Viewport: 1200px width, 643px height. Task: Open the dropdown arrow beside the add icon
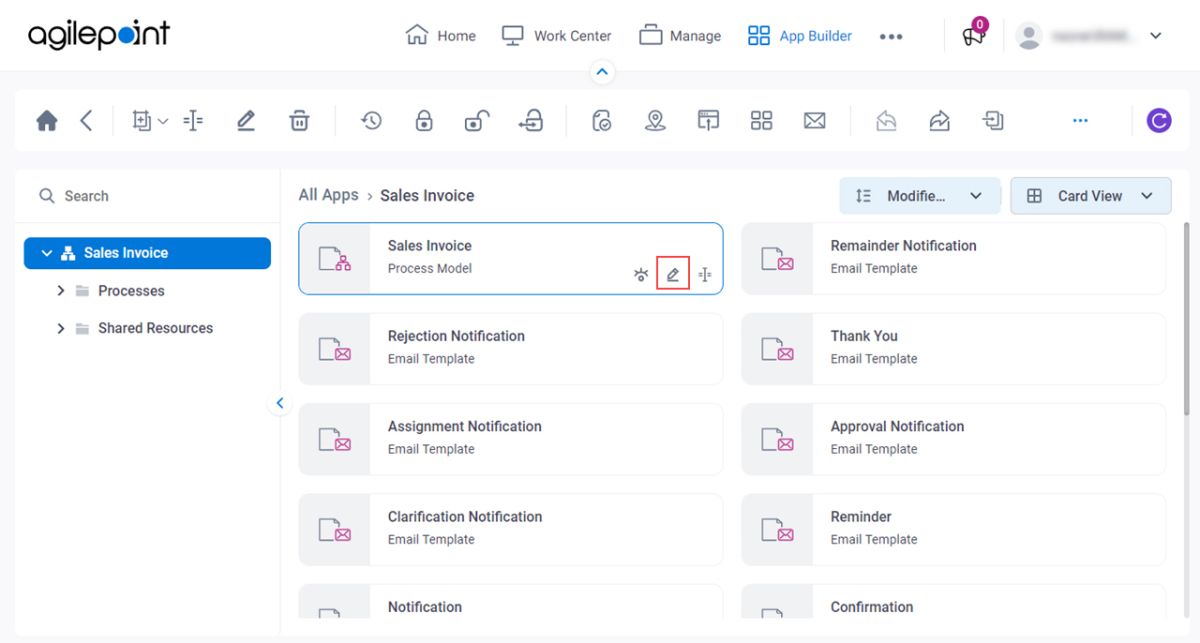(x=163, y=122)
